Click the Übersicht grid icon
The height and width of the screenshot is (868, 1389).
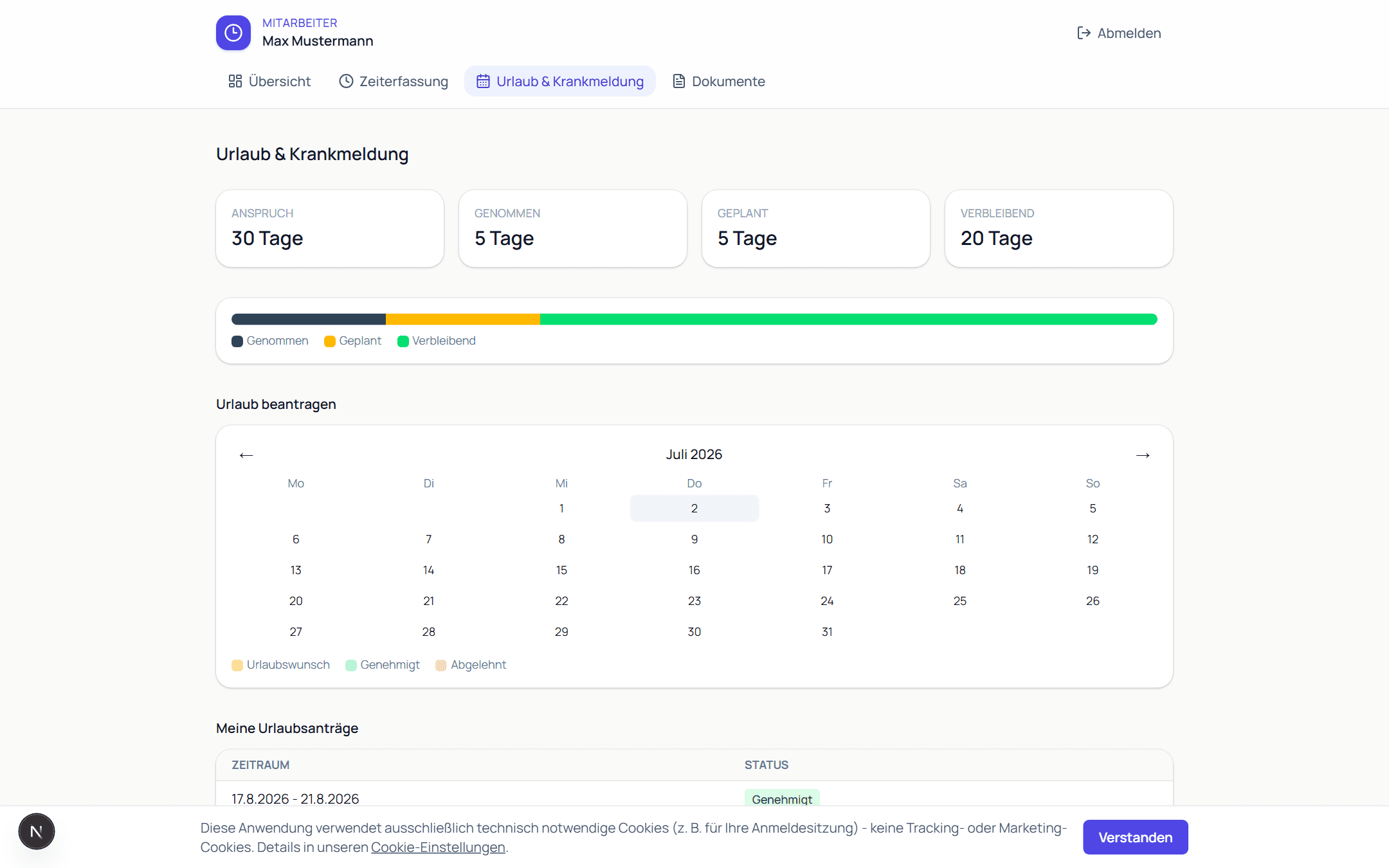coord(235,81)
